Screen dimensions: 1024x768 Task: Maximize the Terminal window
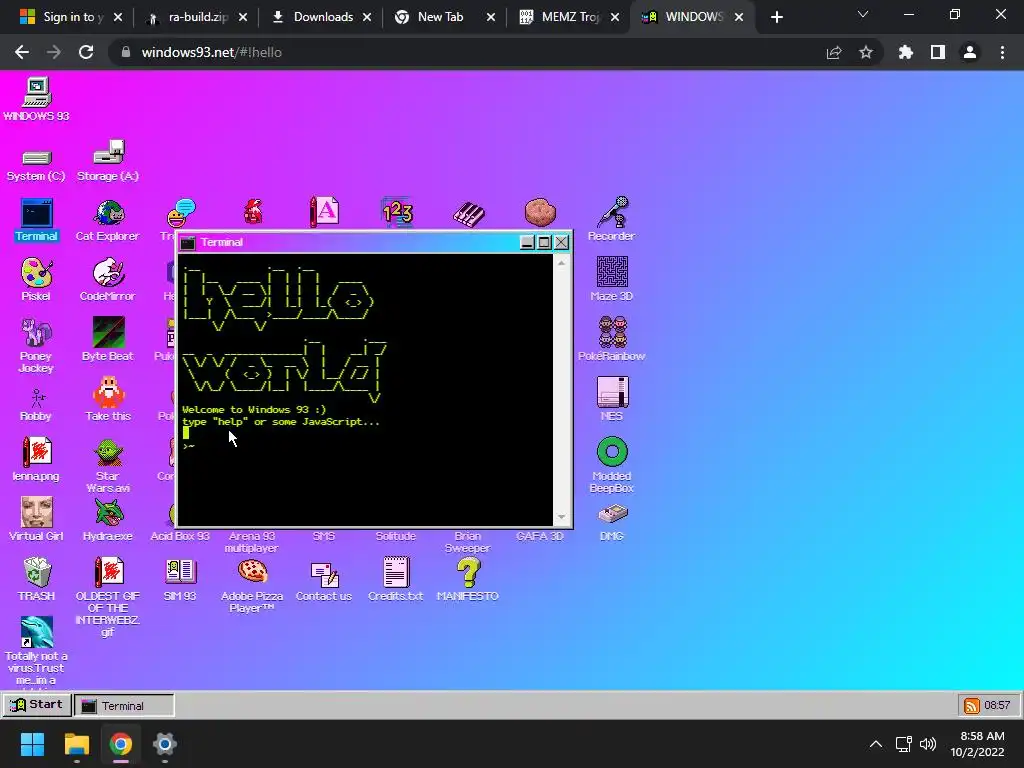point(544,242)
